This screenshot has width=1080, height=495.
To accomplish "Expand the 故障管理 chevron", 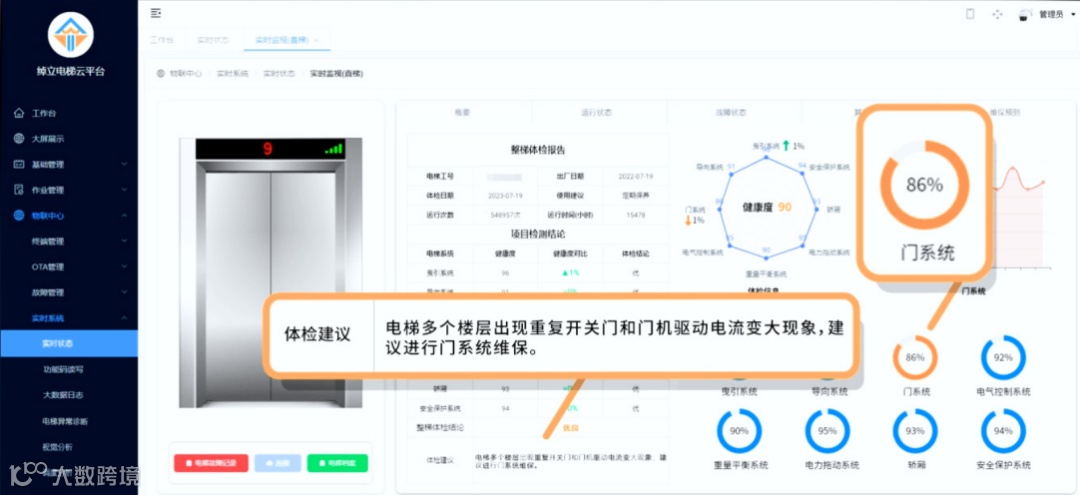I will 124,293.
